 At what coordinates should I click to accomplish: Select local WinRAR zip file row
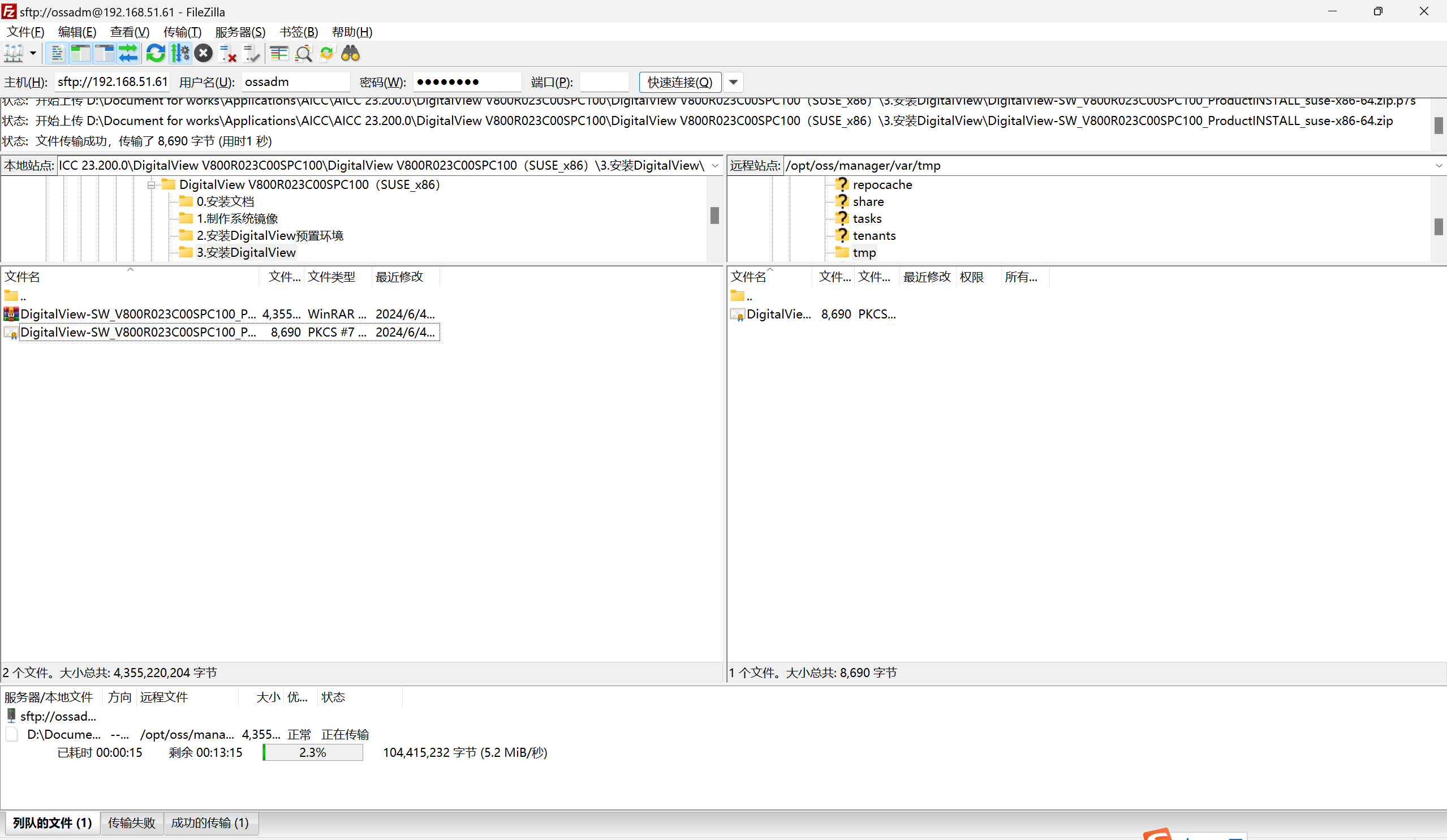tap(221, 314)
